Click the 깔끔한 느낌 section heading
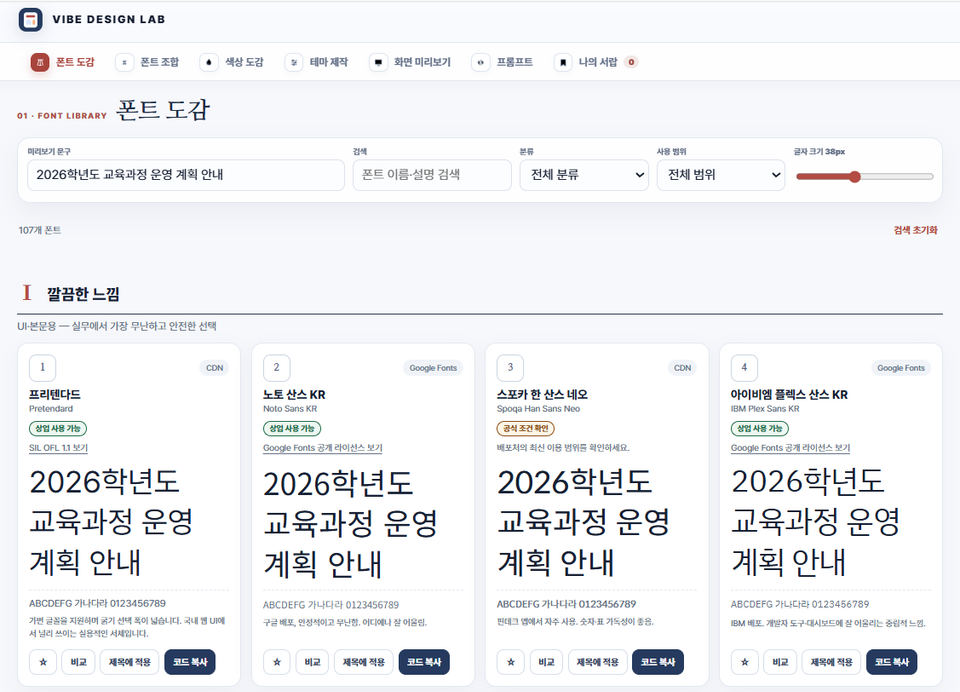 (83, 294)
